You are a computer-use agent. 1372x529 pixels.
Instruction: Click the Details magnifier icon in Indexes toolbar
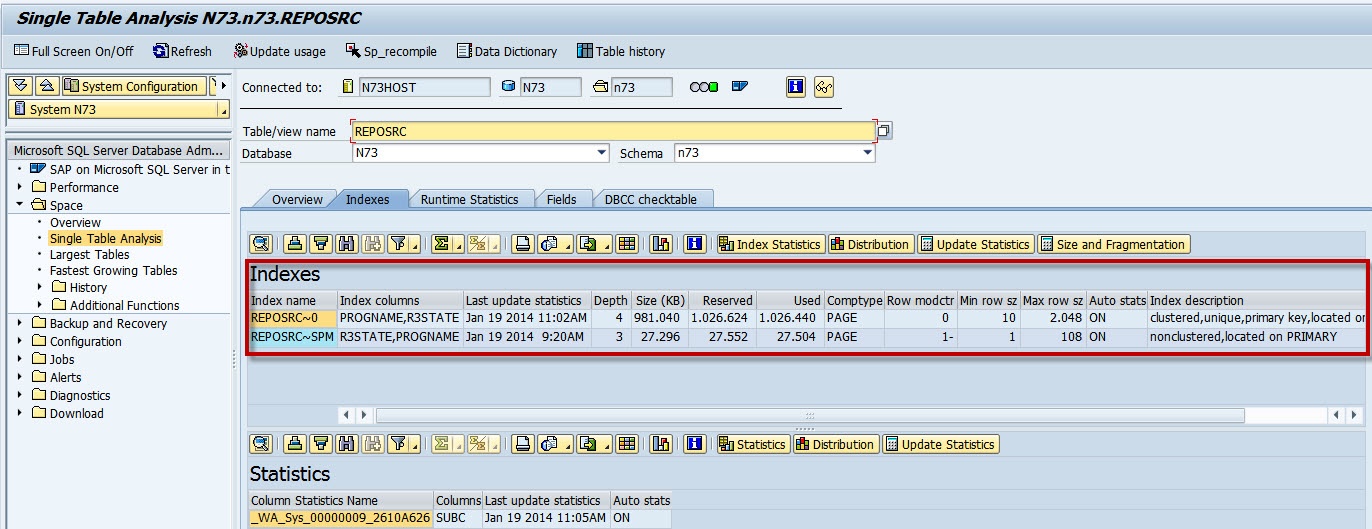pos(260,244)
